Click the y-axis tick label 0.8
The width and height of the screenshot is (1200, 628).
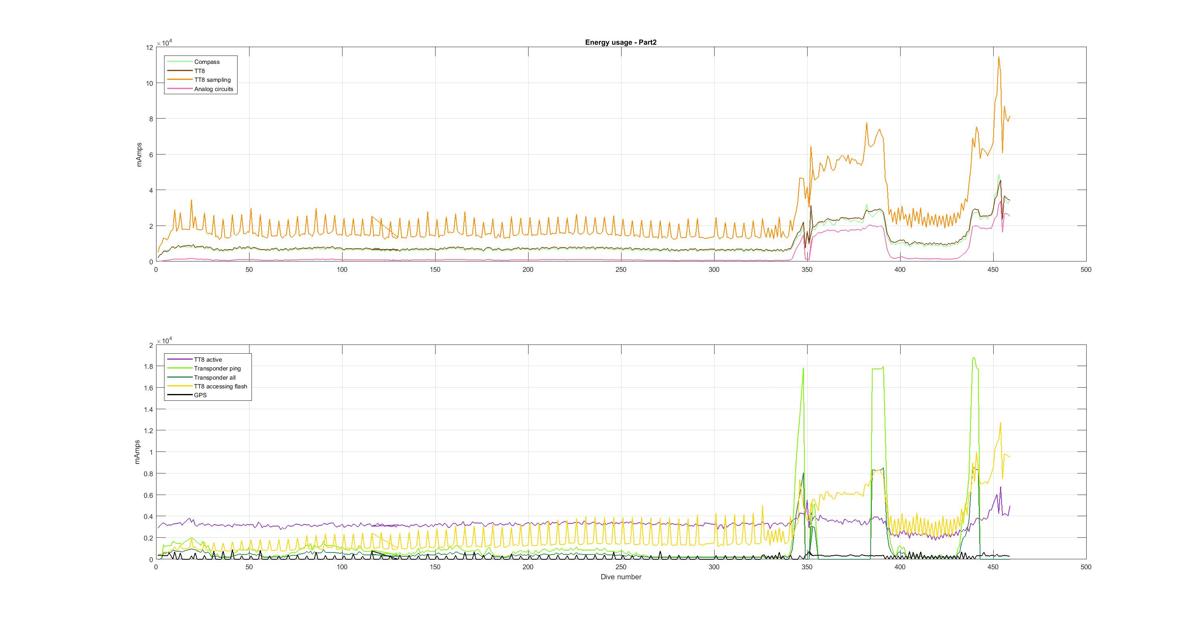point(148,474)
